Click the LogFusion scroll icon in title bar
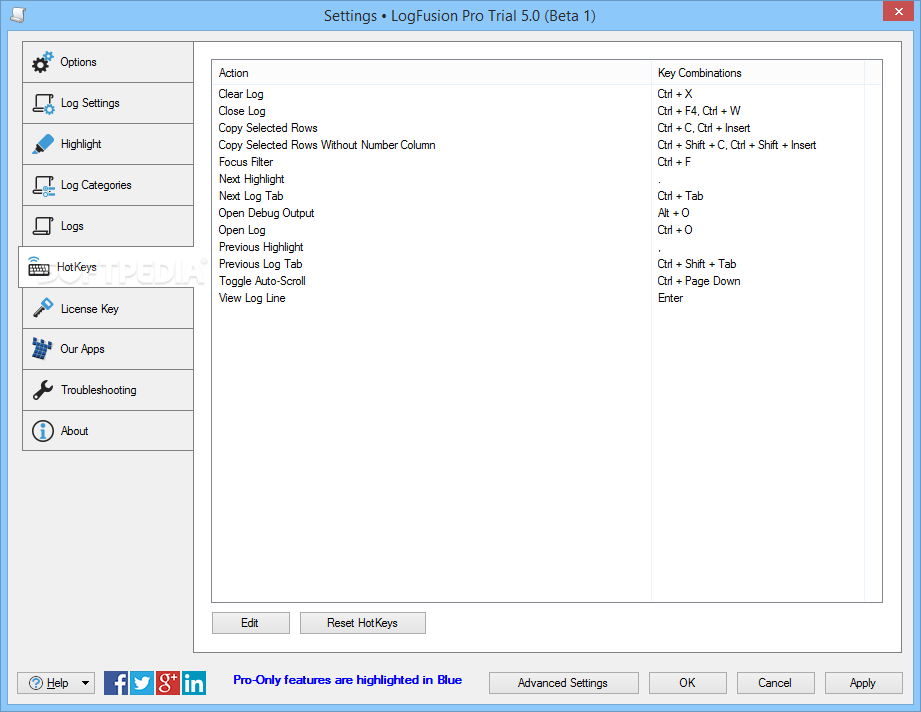The height and width of the screenshot is (712, 921). (18, 15)
